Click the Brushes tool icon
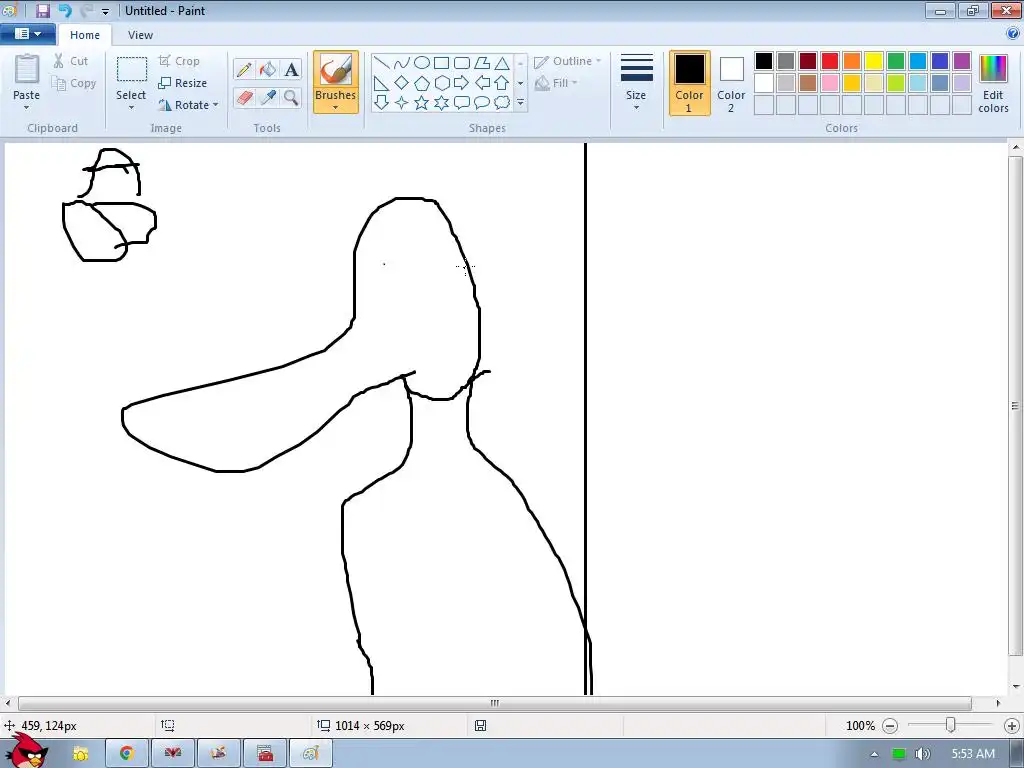 [336, 70]
